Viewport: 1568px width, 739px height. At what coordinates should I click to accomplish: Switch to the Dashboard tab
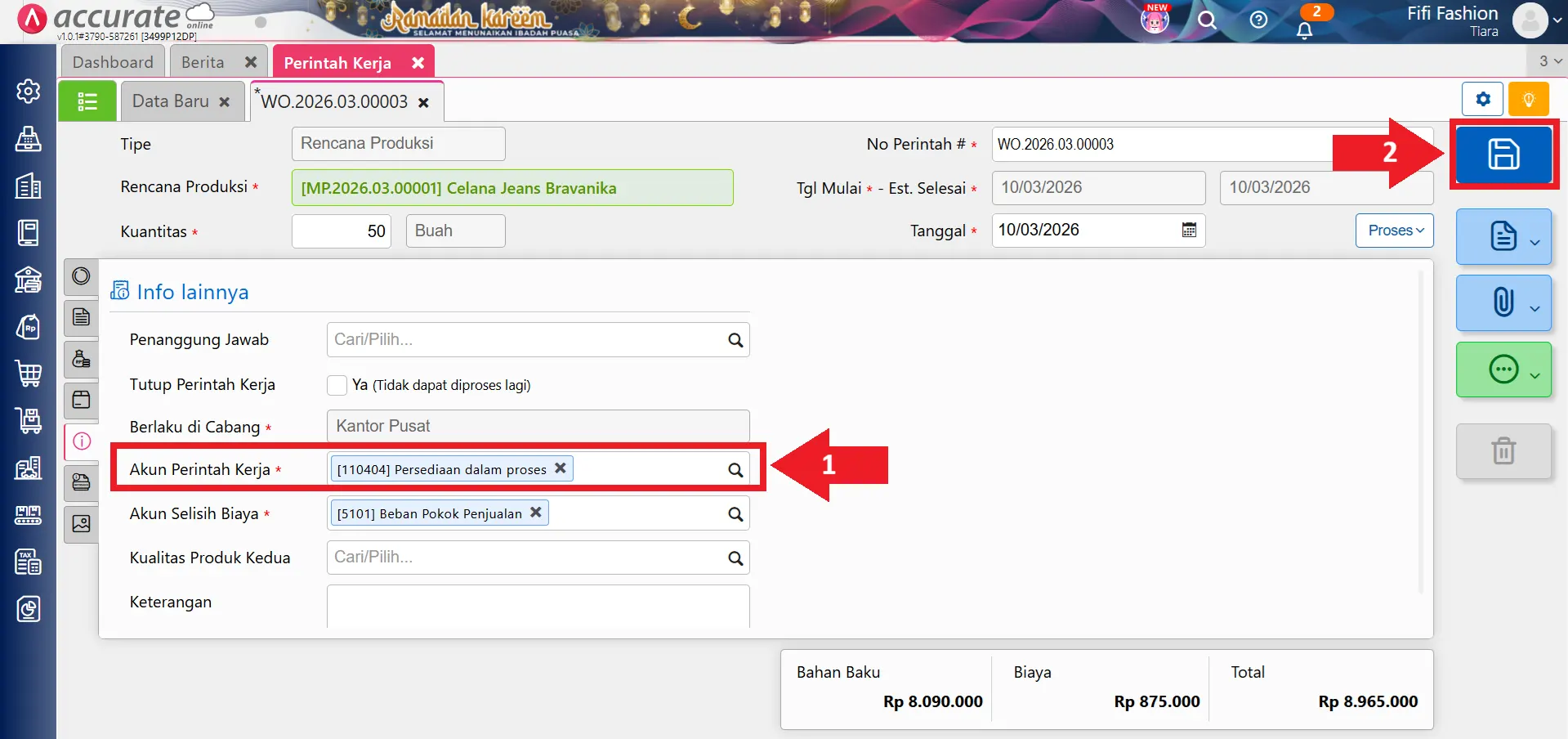113,62
